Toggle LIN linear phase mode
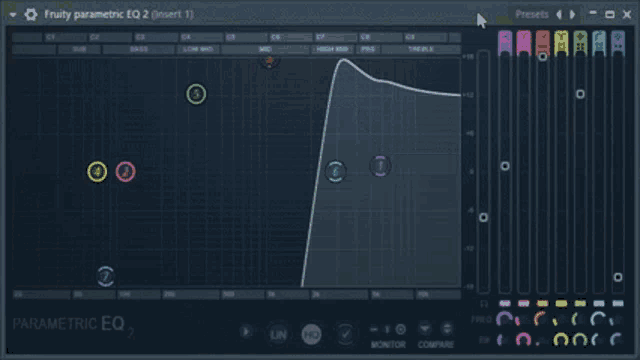 pyautogui.click(x=278, y=335)
